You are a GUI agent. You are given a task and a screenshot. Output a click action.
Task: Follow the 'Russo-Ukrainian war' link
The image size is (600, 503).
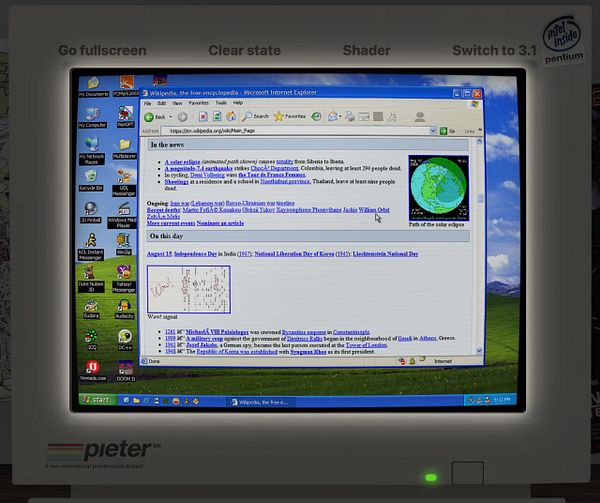coord(250,203)
